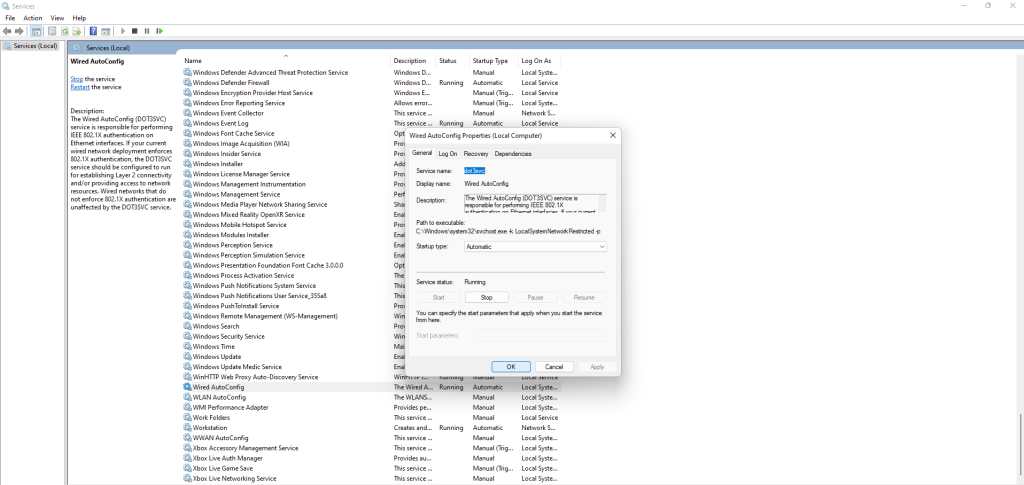Click gear icon beside Windows Installer
This screenshot has width=1024, height=485.
[x=187, y=164]
